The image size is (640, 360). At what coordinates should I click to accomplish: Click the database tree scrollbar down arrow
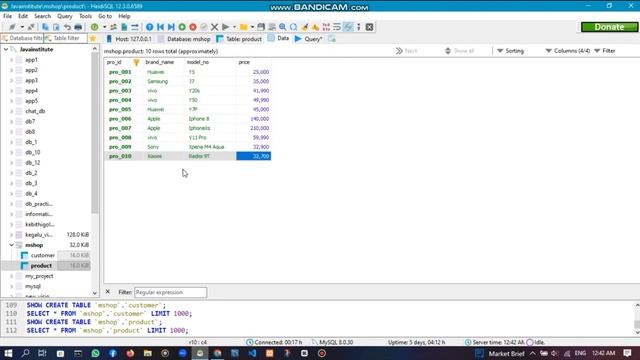(95, 293)
